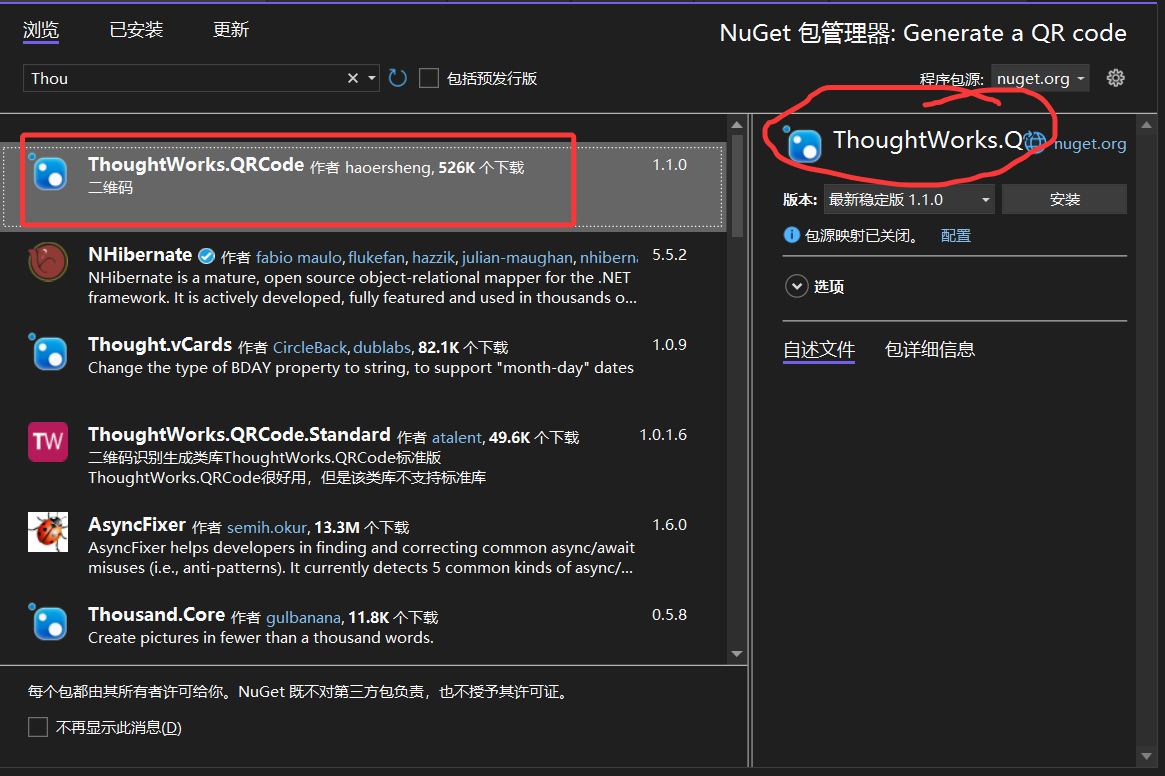Viewport: 1165px width, 776px height.
Task: Click version number 5.5.2 of NHibernate
Action: pyautogui.click(x=669, y=254)
